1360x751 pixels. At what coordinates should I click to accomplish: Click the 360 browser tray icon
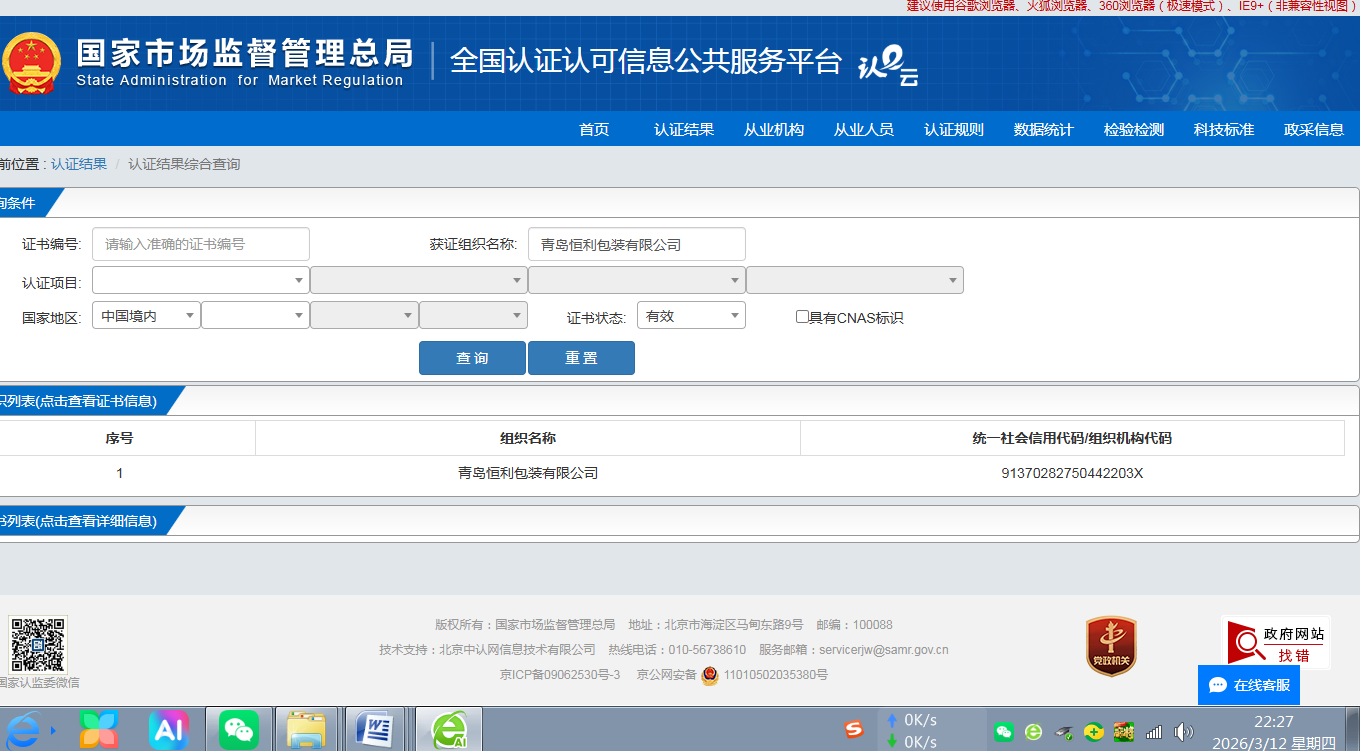coord(1033,732)
